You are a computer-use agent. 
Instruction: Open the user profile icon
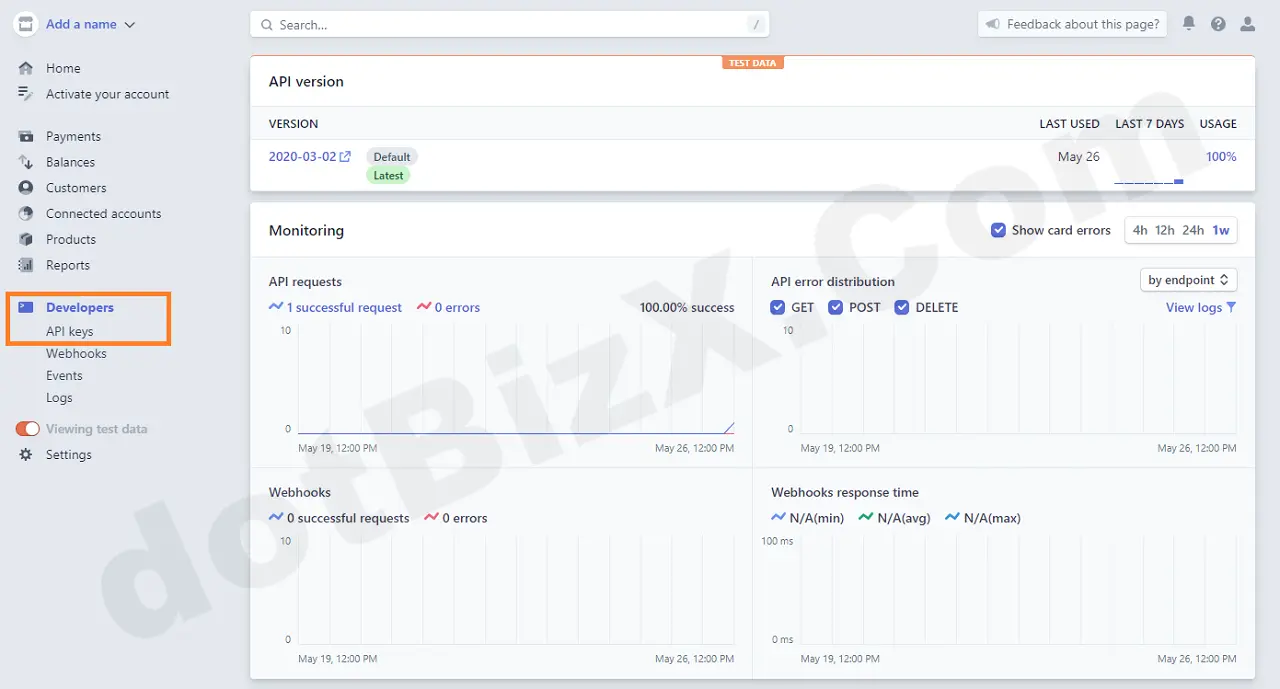click(1247, 24)
